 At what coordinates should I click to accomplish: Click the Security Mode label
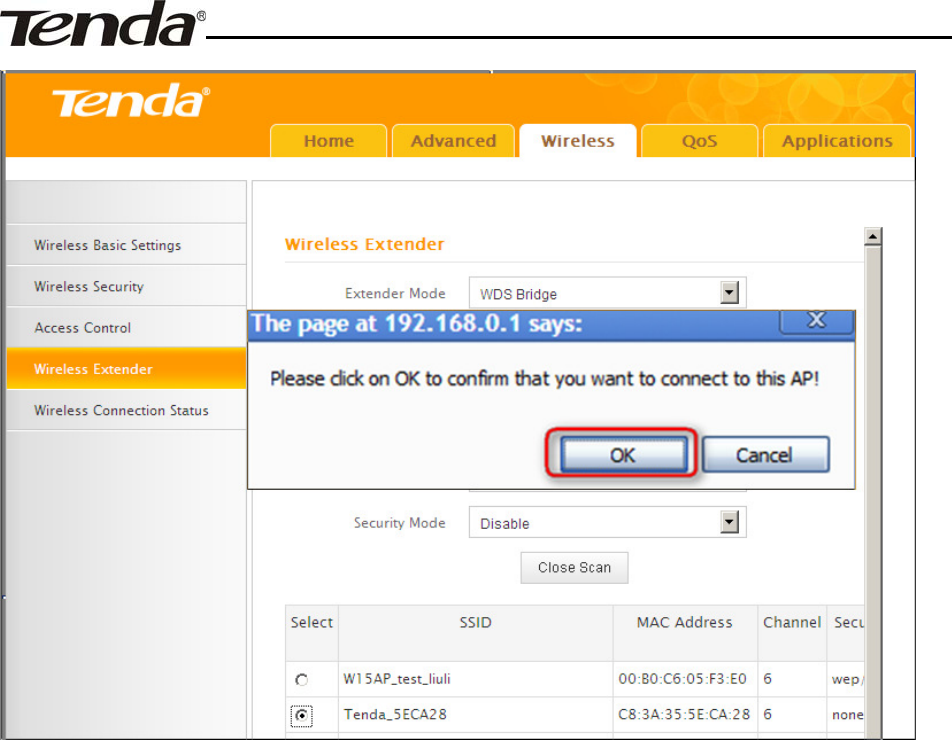pyautogui.click(x=400, y=523)
